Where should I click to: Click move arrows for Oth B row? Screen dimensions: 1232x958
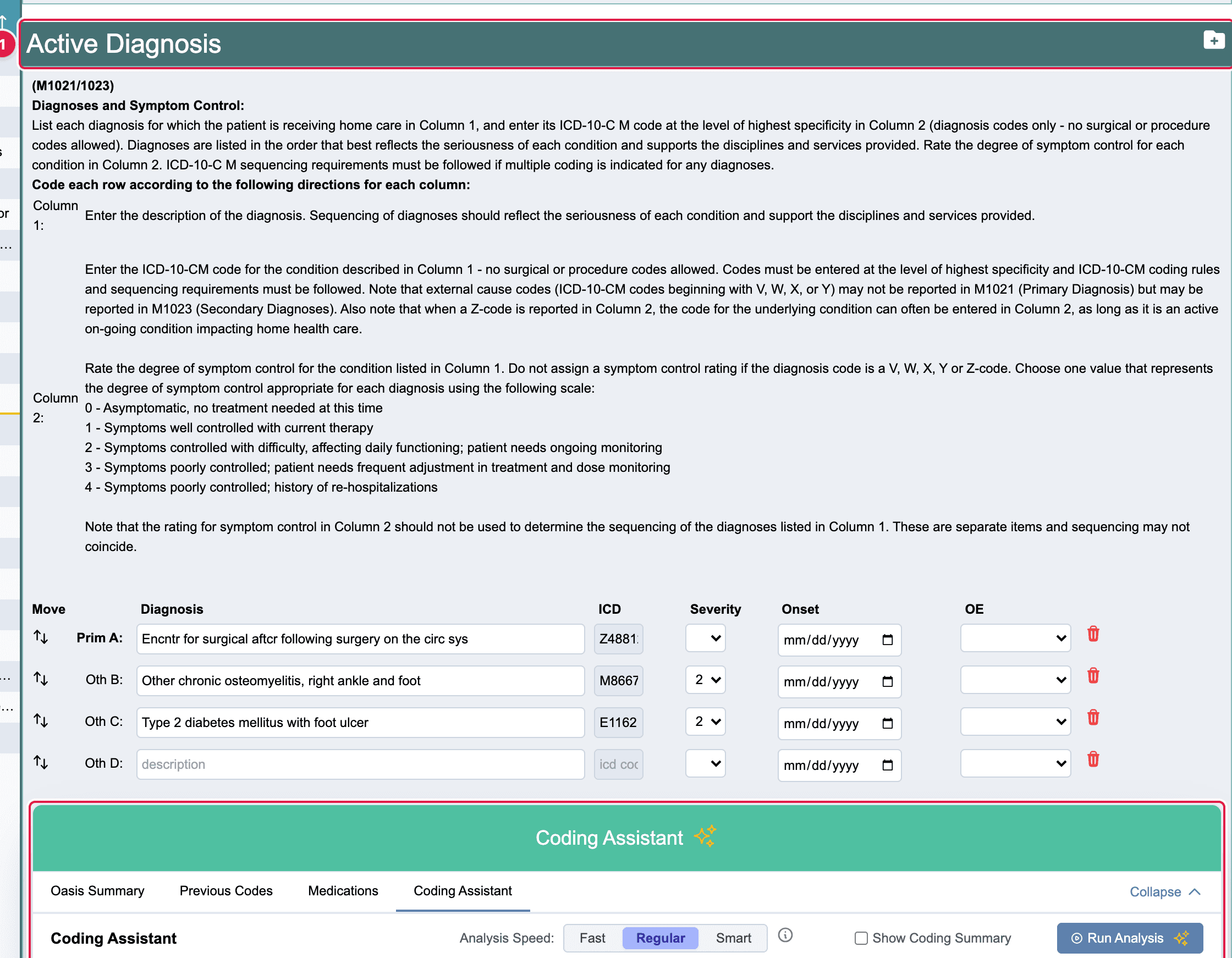point(41,679)
